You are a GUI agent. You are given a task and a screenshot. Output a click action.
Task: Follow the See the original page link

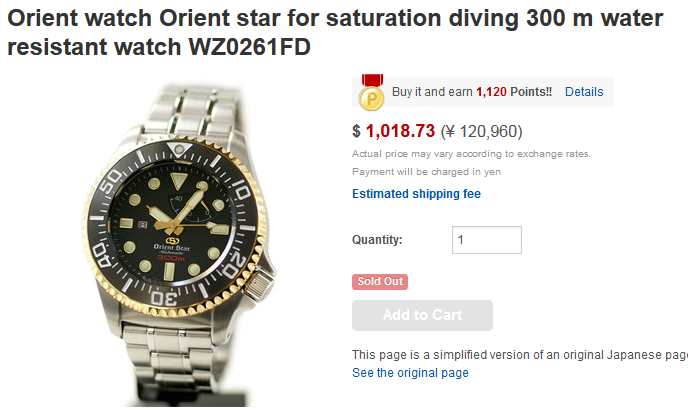(410, 373)
